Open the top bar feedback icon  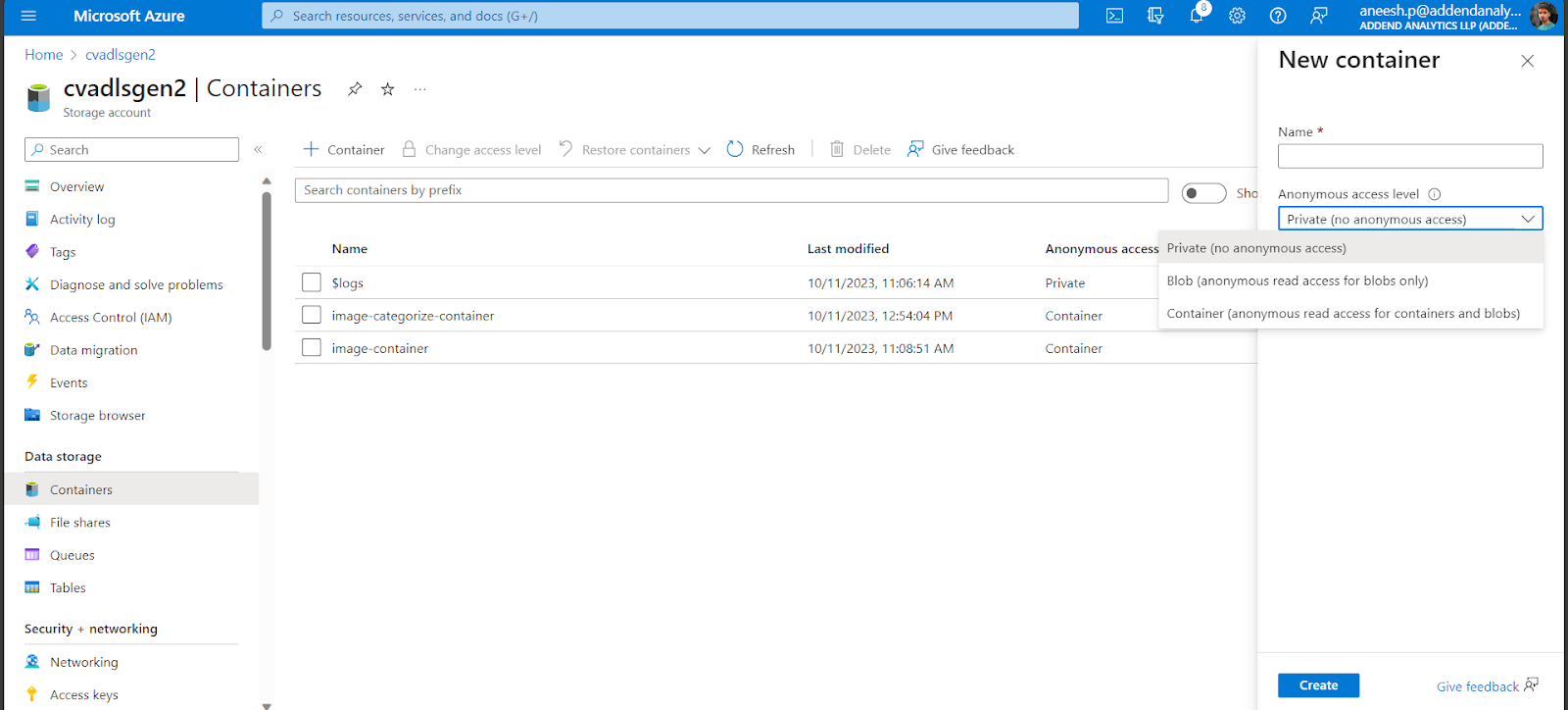click(x=1319, y=16)
